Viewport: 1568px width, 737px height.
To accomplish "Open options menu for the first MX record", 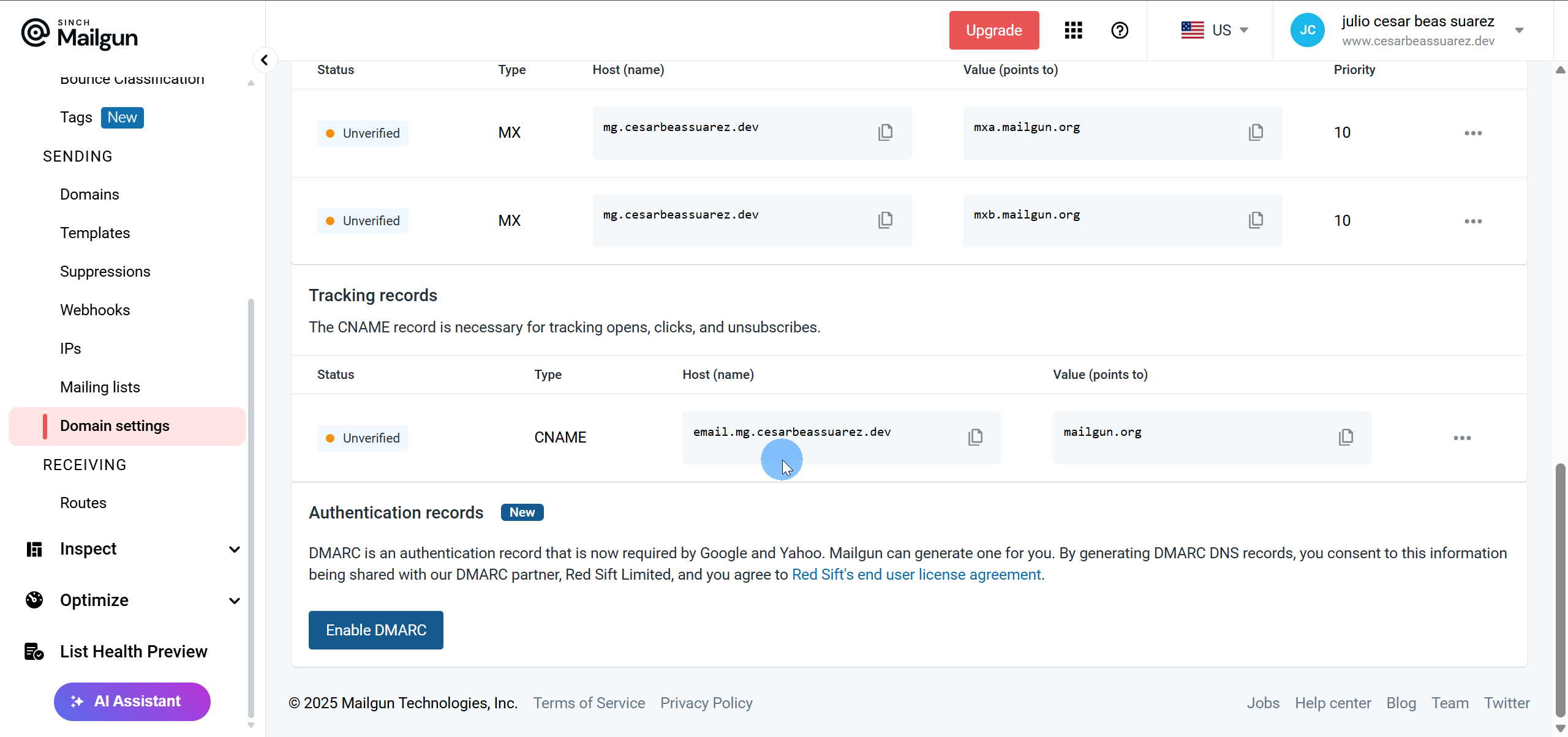I will pyautogui.click(x=1474, y=132).
